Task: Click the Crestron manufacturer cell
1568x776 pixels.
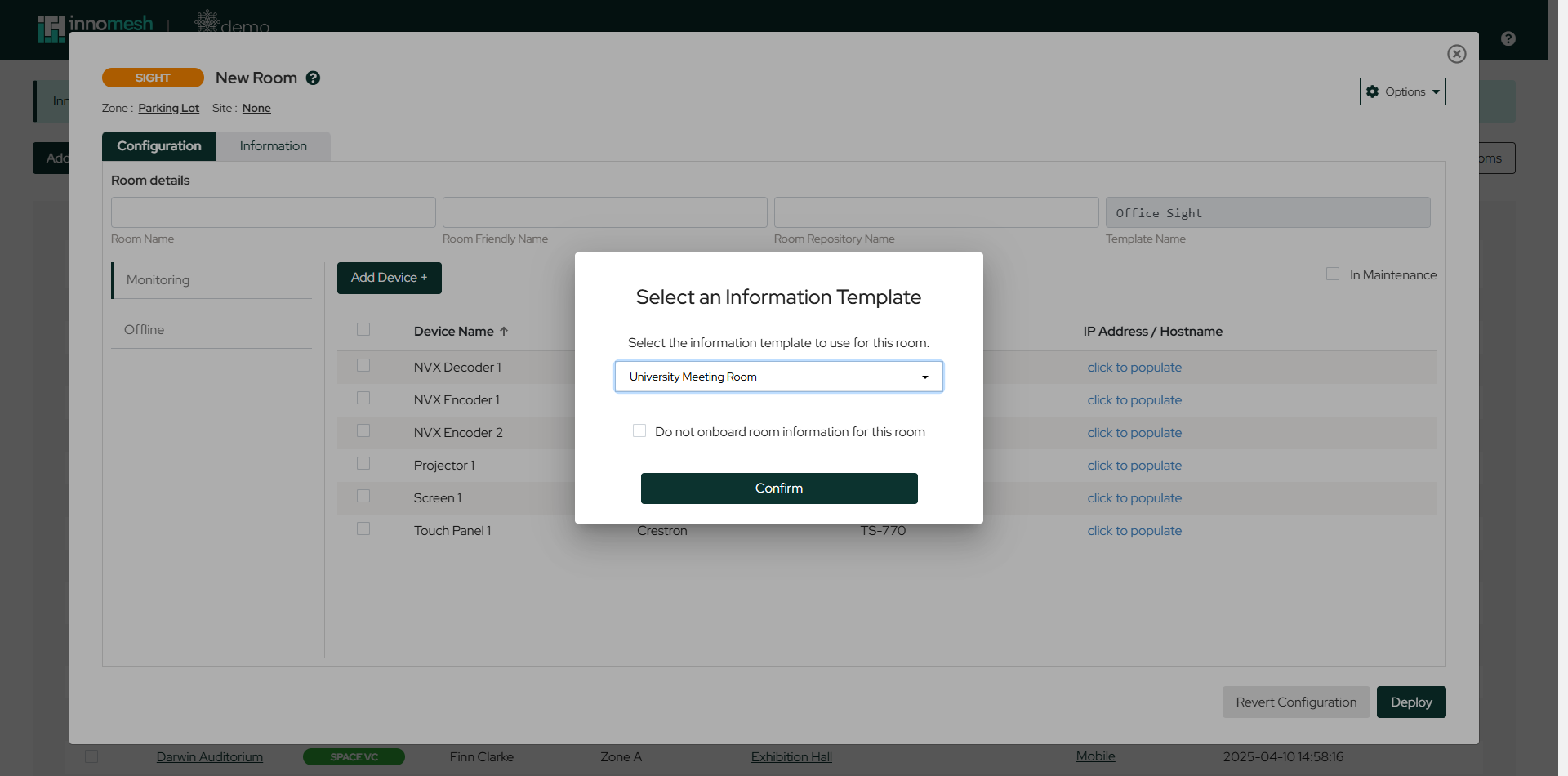Action: [662, 531]
